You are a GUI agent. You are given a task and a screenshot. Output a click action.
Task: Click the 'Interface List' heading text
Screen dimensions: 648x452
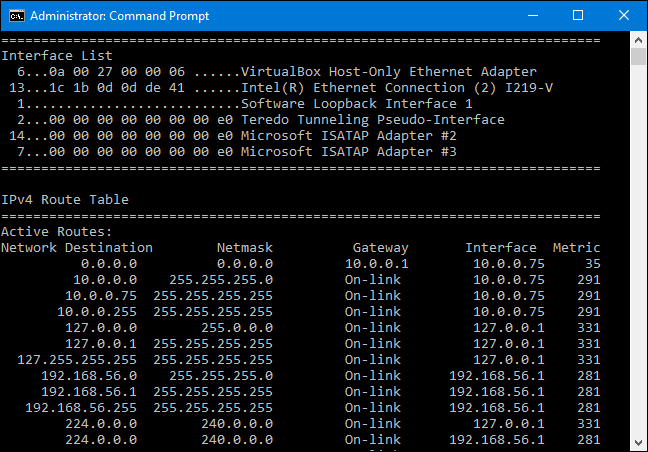[57, 55]
